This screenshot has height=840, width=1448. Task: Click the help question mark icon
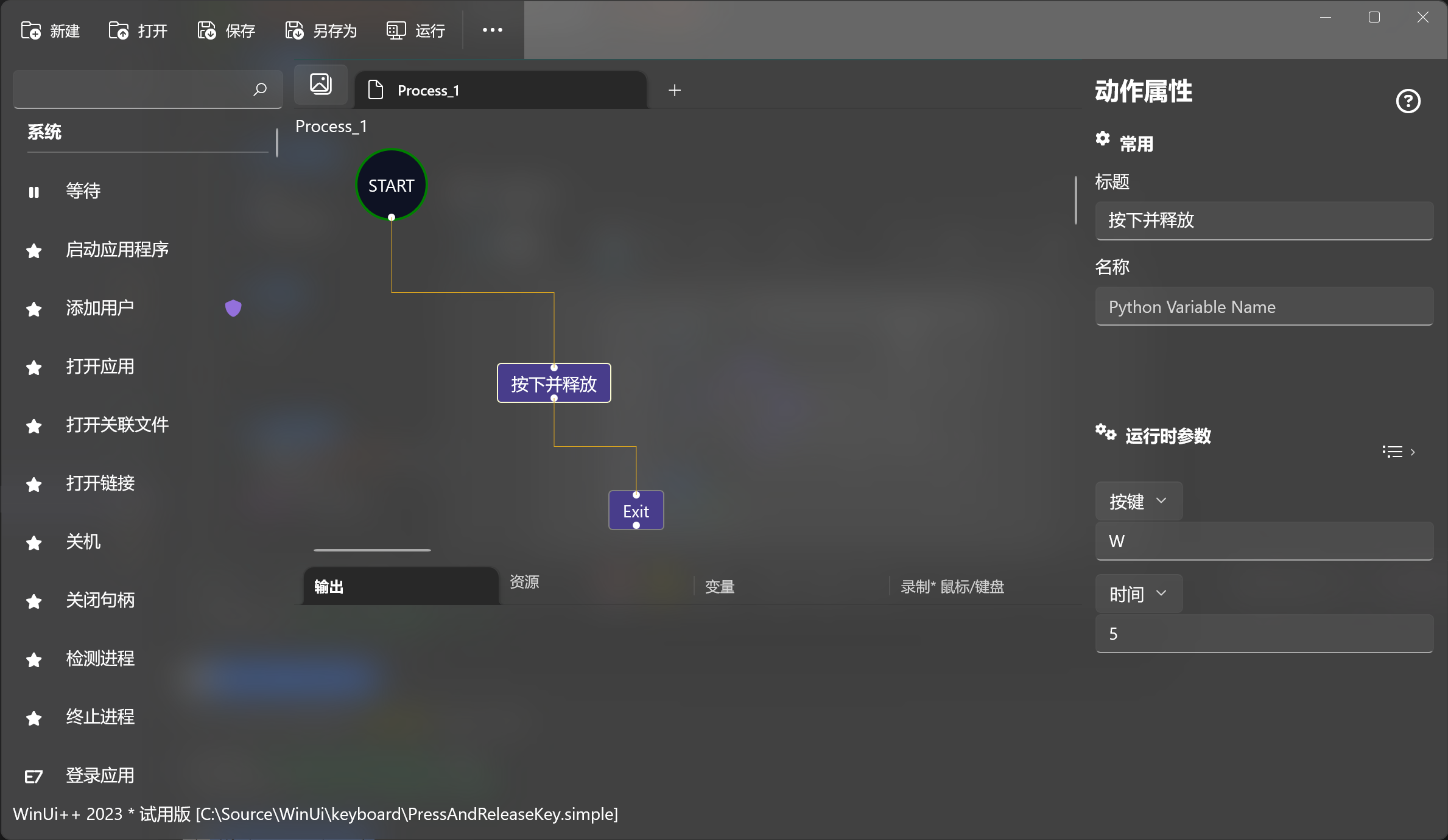[x=1408, y=101]
